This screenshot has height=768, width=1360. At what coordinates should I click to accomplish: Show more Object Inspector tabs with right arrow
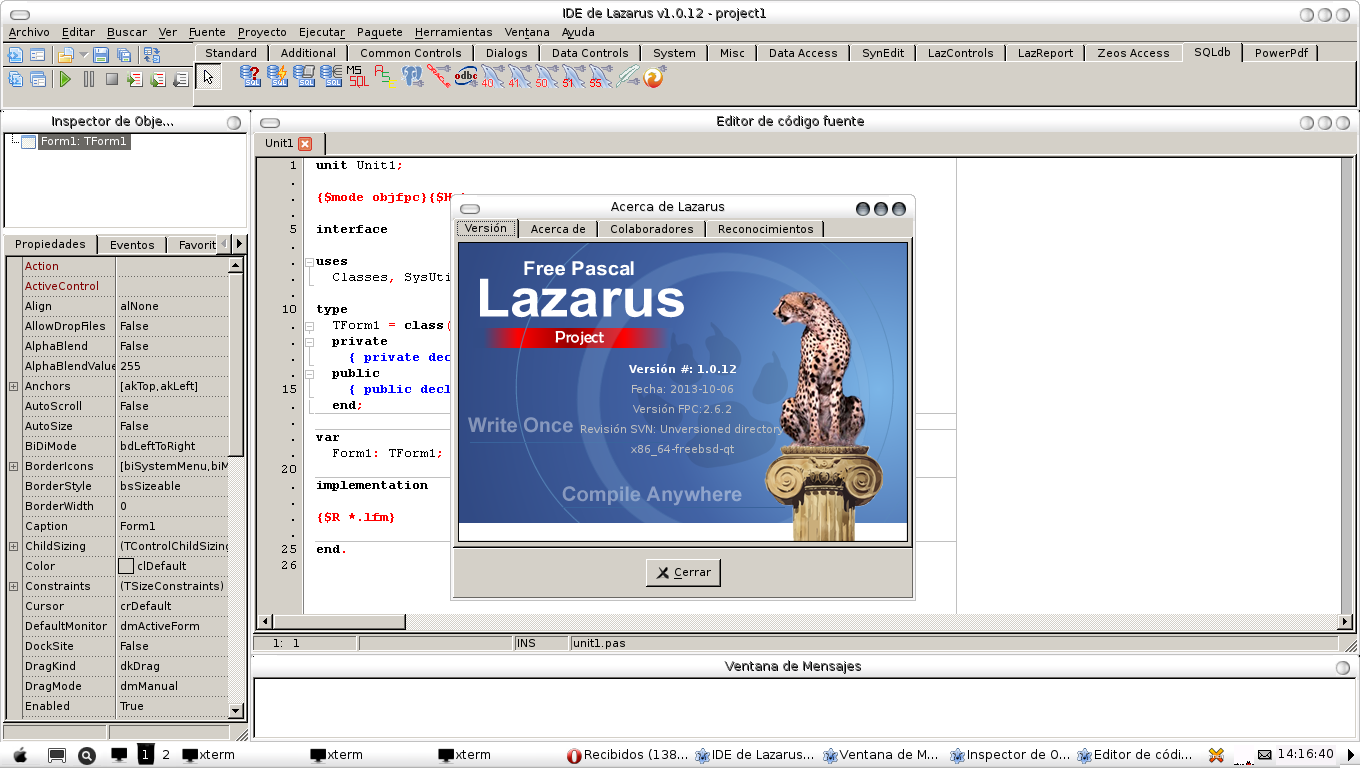pos(239,244)
